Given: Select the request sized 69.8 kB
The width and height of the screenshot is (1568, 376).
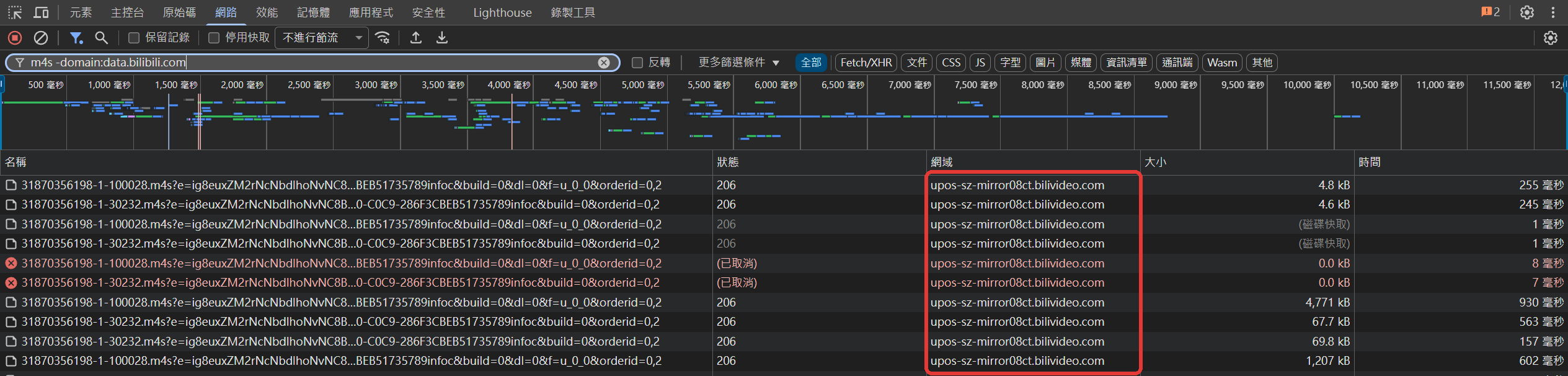Looking at the screenshot, I should tap(784, 342).
